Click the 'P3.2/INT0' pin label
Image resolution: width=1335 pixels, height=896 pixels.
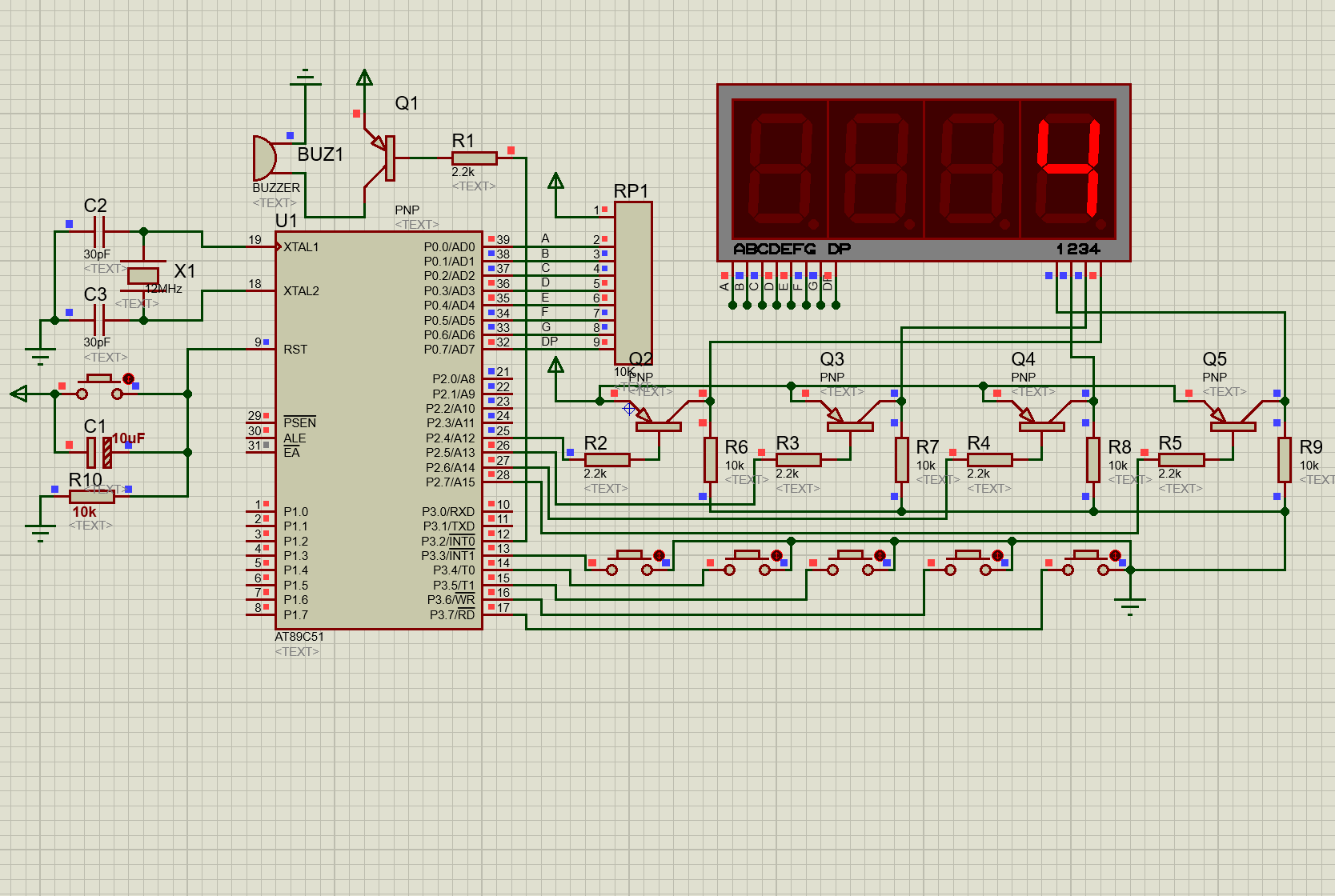[x=448, y=541]
